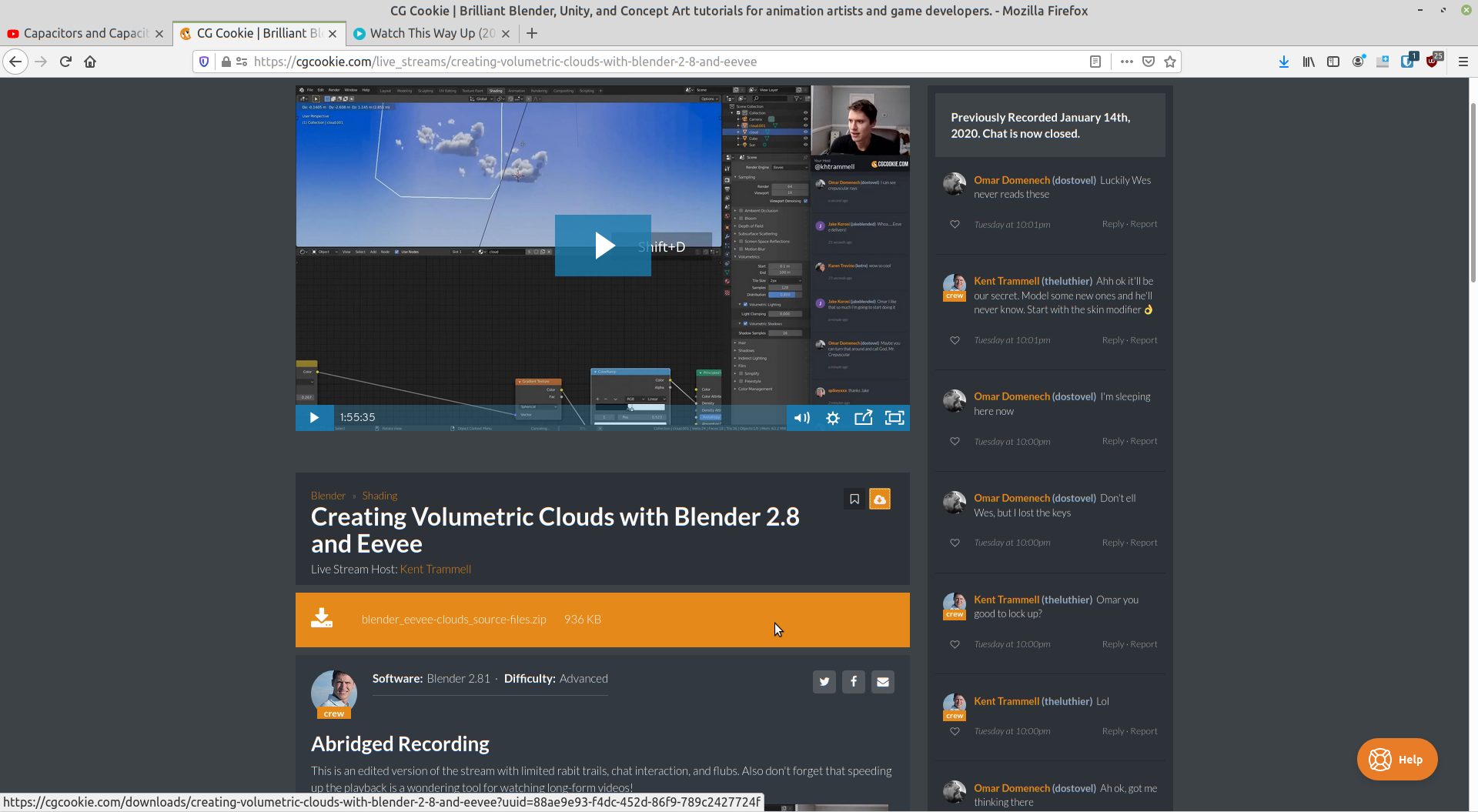Mute the video with the volume icon
This screenshot has height=812, width=1478.
(801, 418)
